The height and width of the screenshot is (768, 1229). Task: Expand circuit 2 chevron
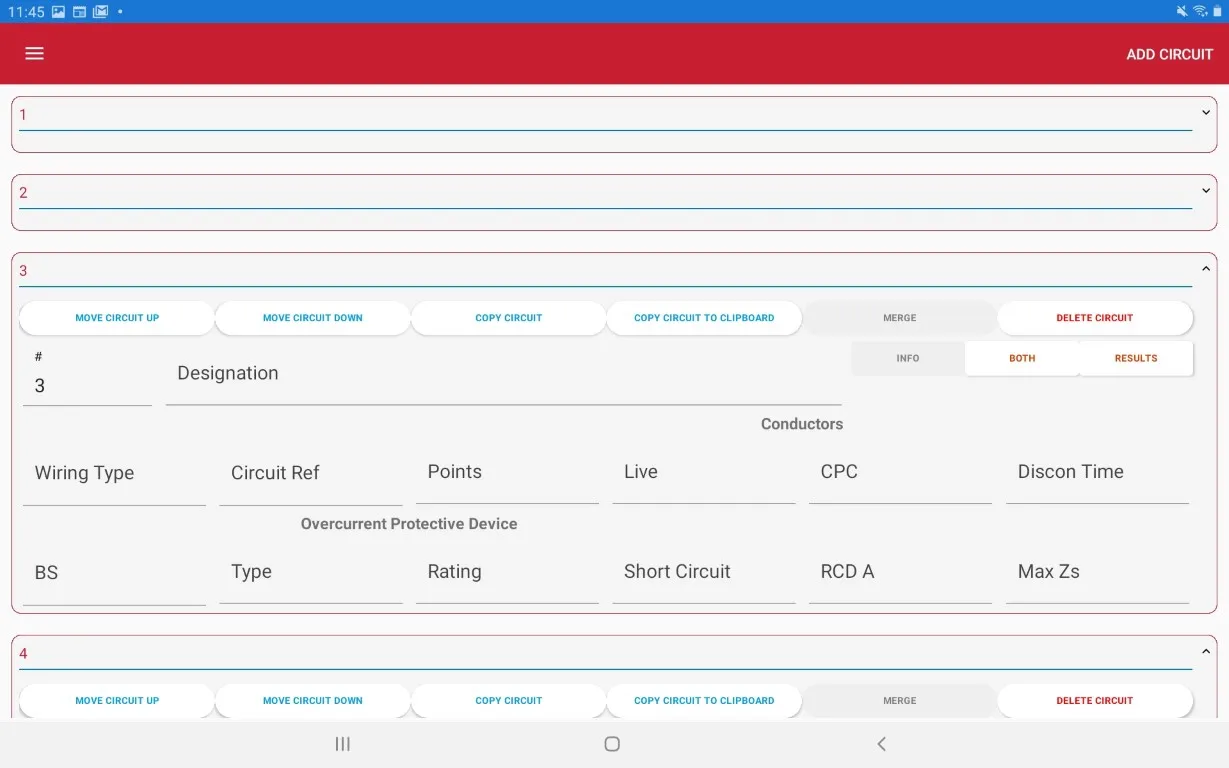coord(1205,191)
